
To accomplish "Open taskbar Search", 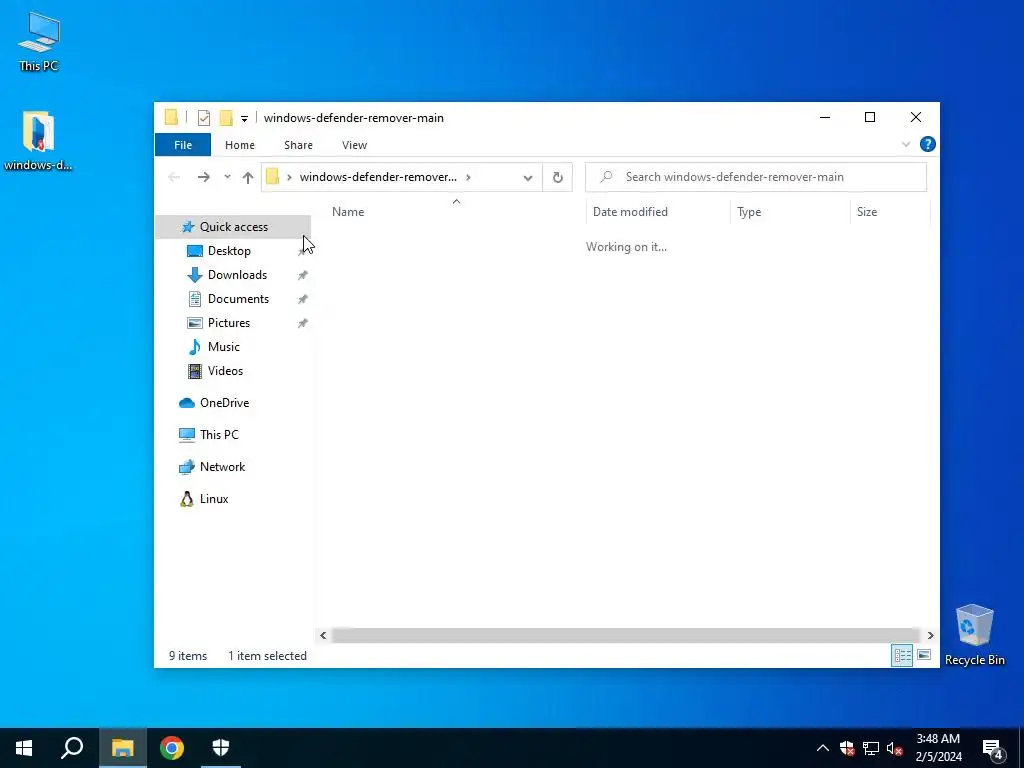I will (72, 748).
